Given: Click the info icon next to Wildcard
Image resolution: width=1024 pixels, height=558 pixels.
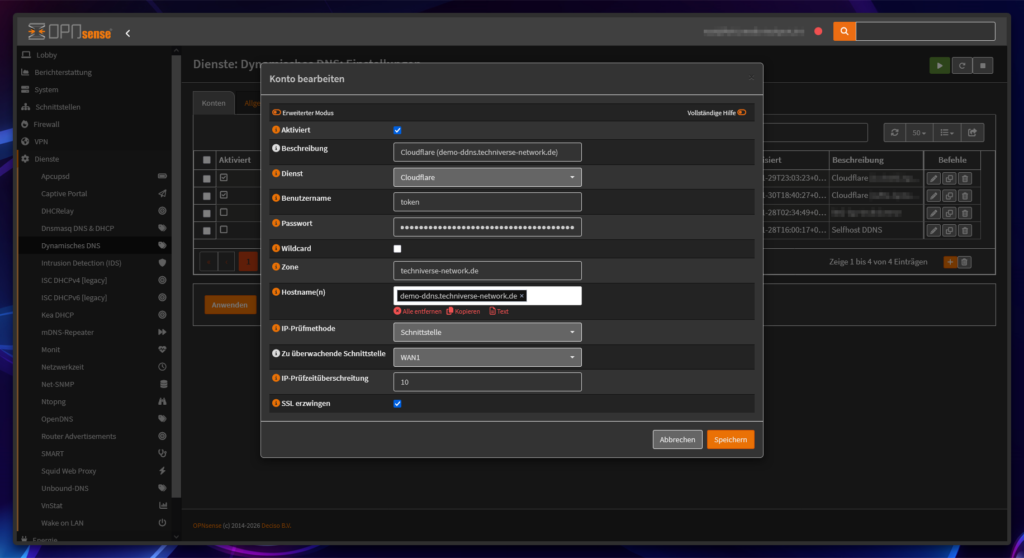Looking at the screenshot, I should (276, 248).
